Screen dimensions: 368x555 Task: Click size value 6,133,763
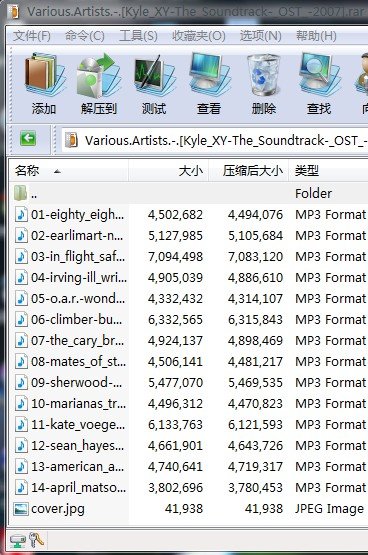point(176,424)
